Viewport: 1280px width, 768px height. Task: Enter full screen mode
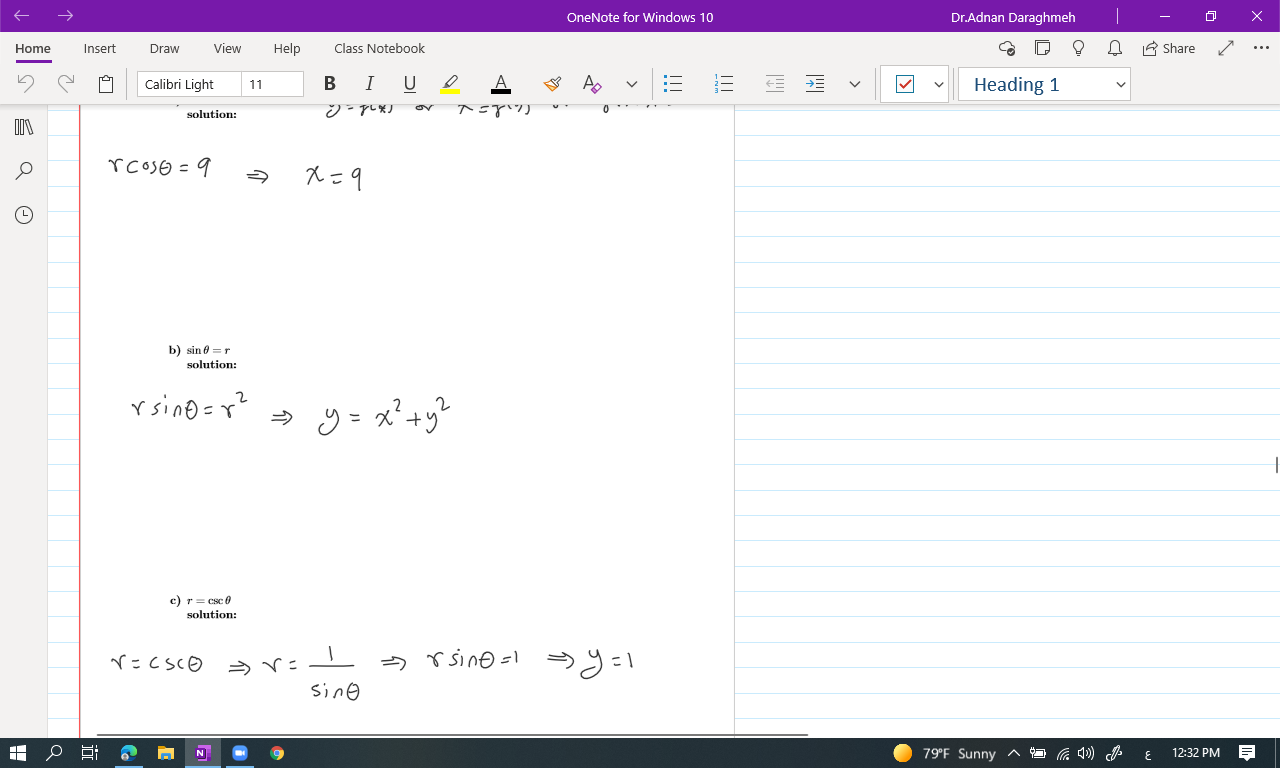tap(1226, 48)
